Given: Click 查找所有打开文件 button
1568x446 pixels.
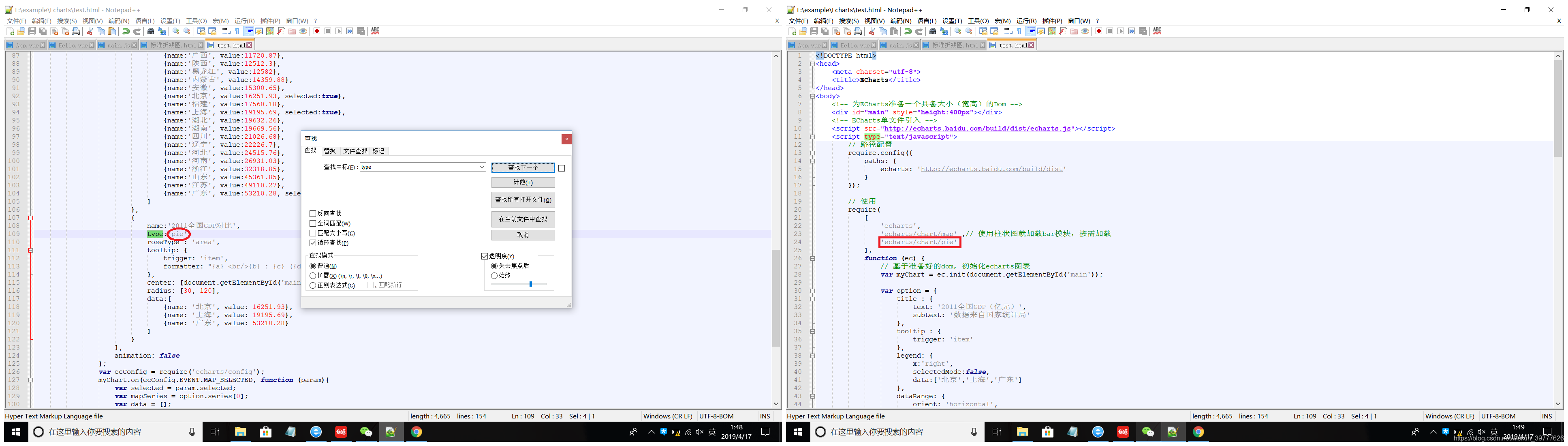Looking at the screenshot, I should coord(523,200).
